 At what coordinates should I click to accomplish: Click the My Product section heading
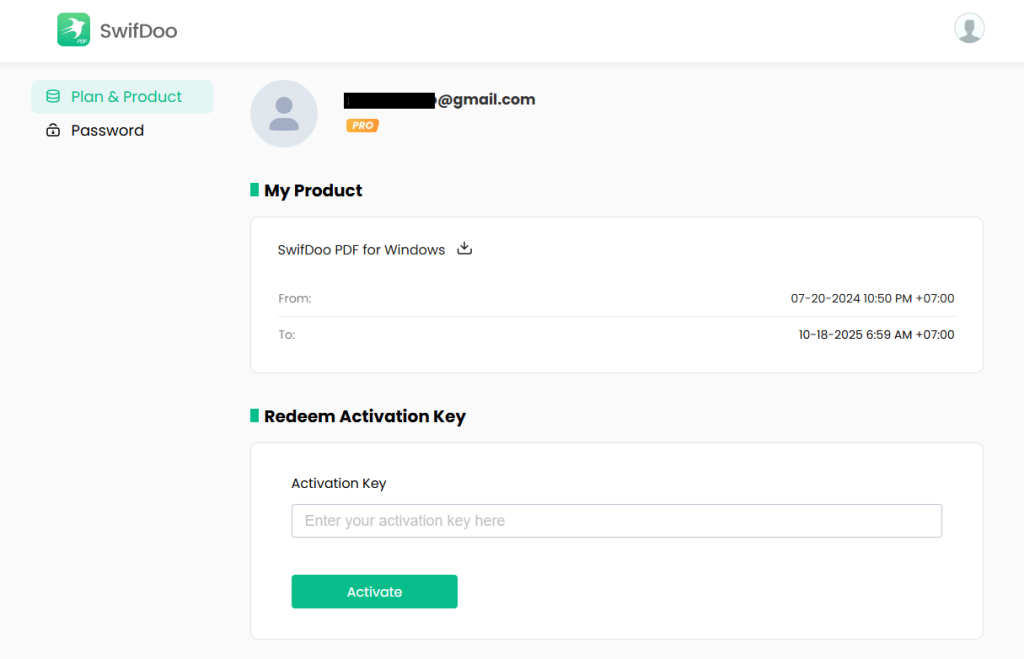[313, 190]
